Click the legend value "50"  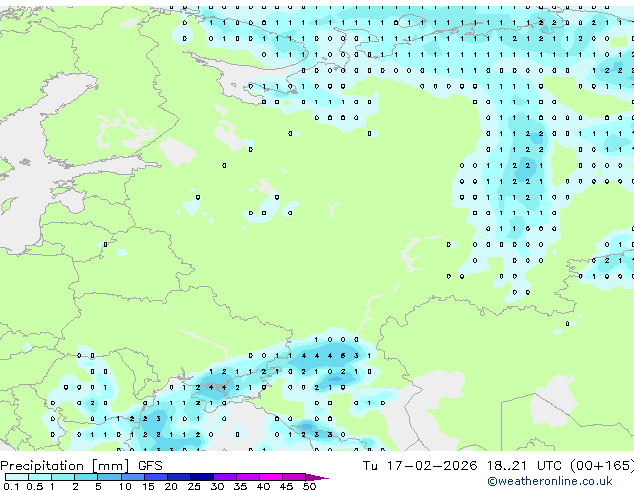(309, 486)
